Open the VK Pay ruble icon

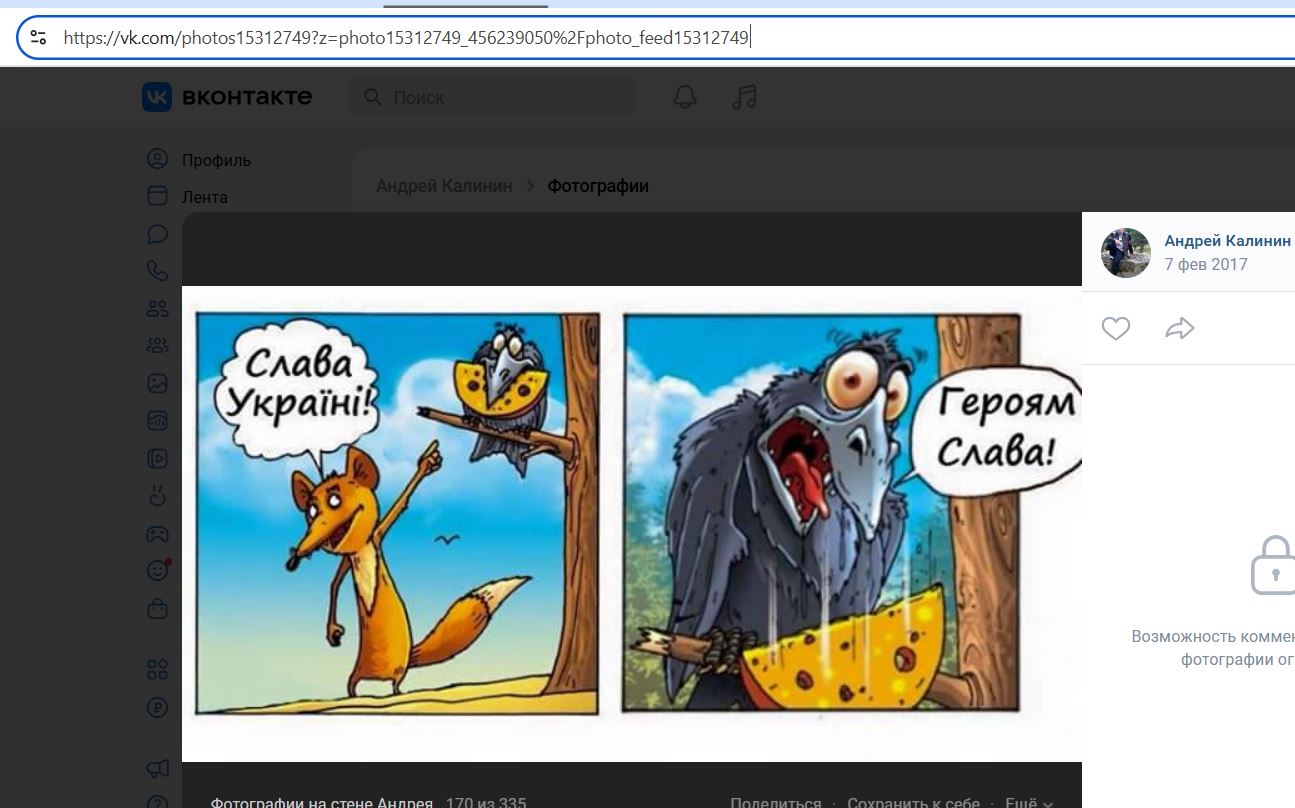(x=157, y=707)
